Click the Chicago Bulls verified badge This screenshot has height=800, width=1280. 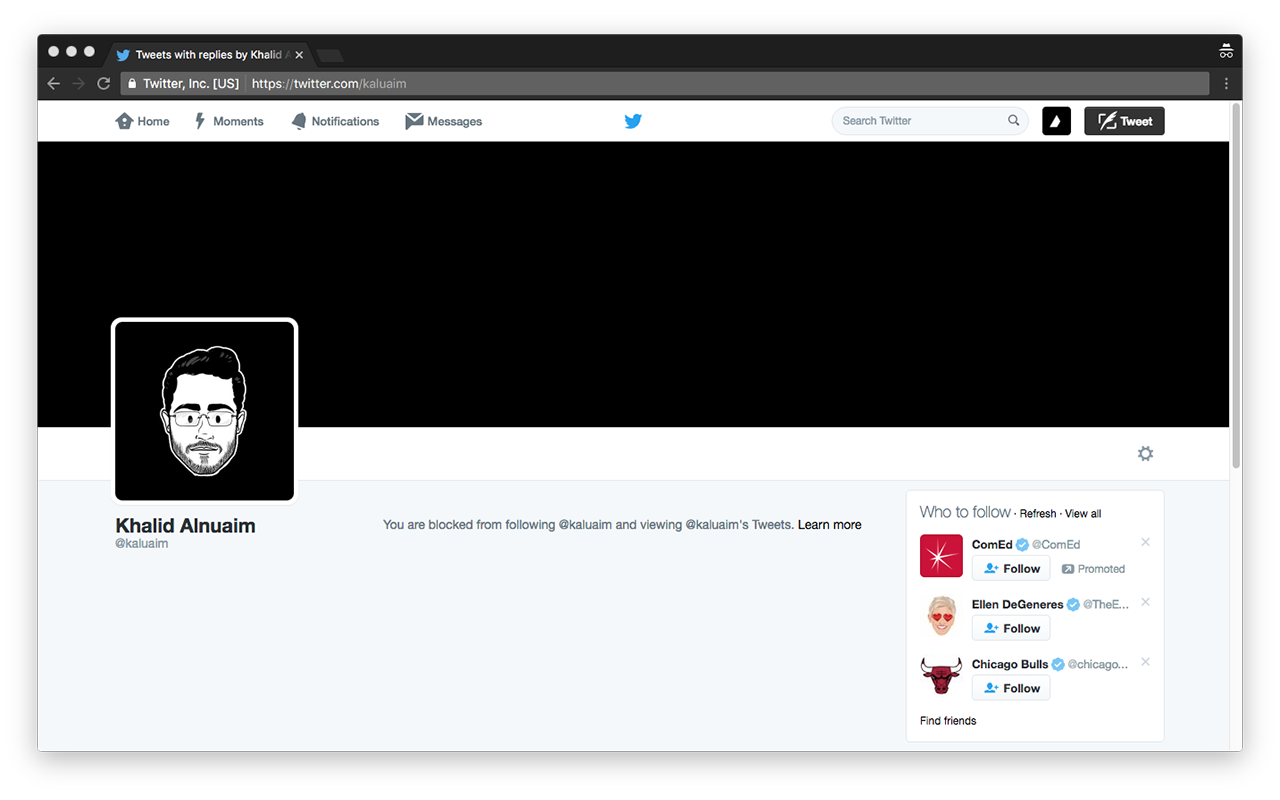click(1058, 665)
